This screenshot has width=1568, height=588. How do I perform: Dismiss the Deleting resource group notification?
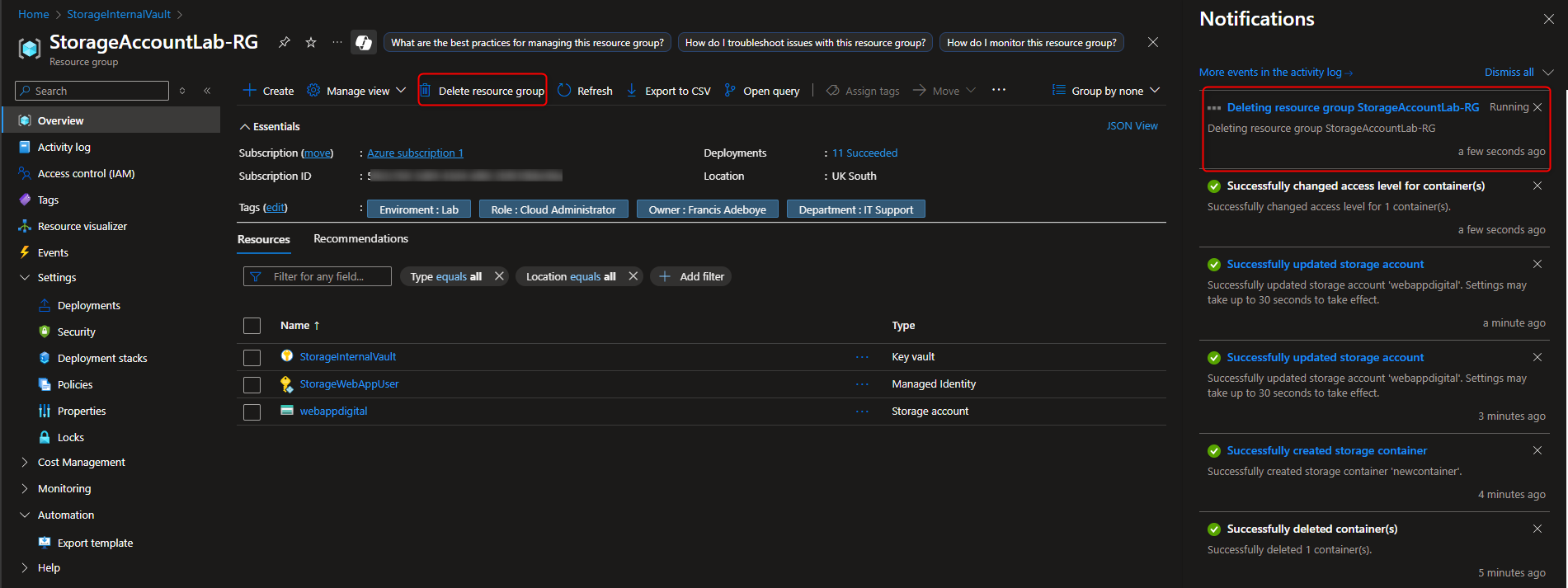(1537, 107)
